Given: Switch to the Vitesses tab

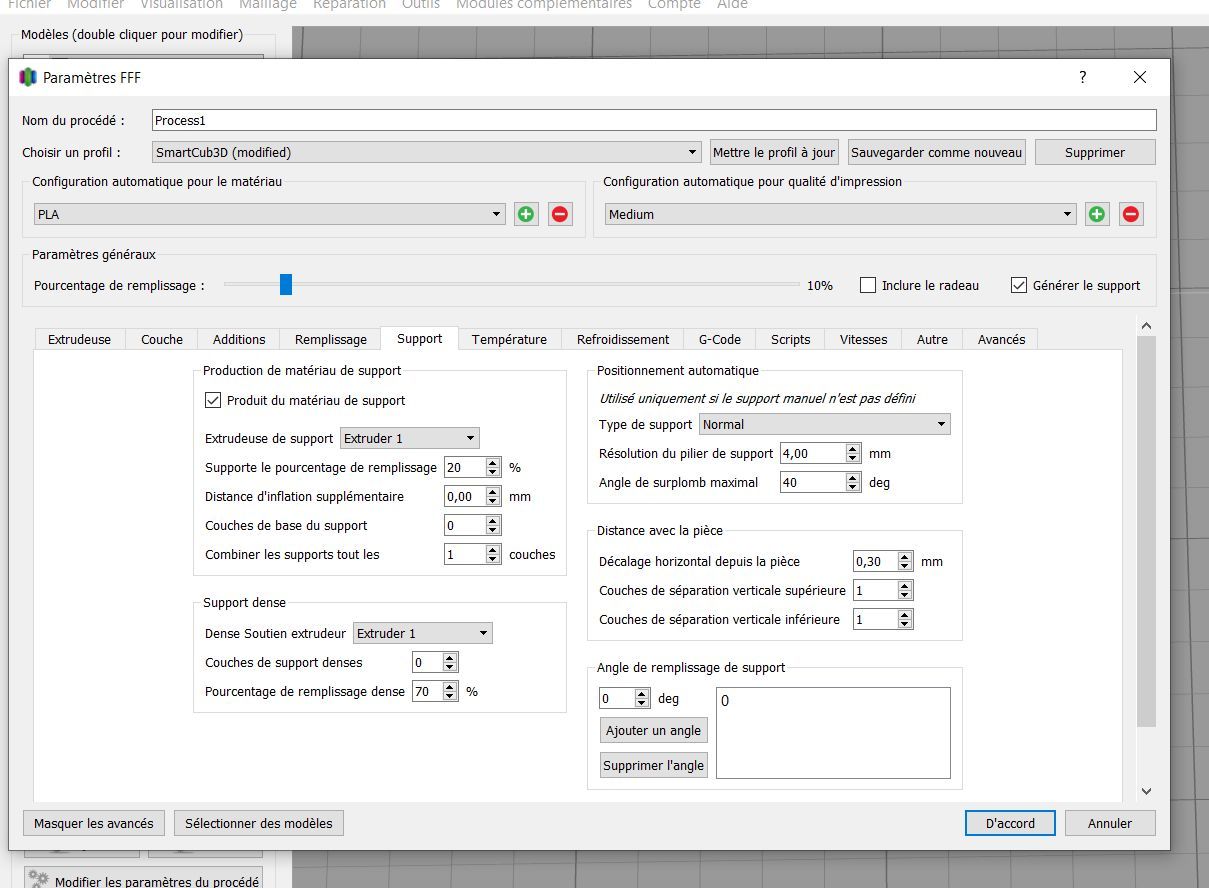Looking at the screenshot, I should pyautogui.click(x=864, y=339).
